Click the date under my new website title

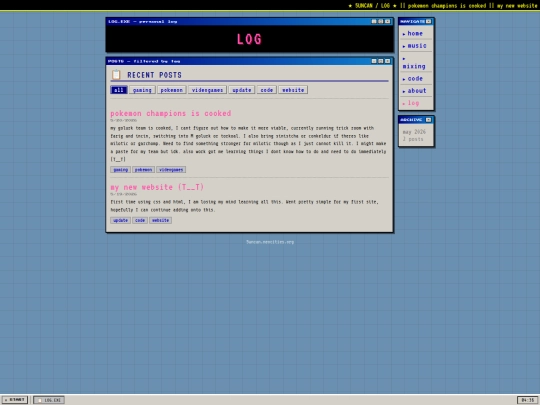123,194
